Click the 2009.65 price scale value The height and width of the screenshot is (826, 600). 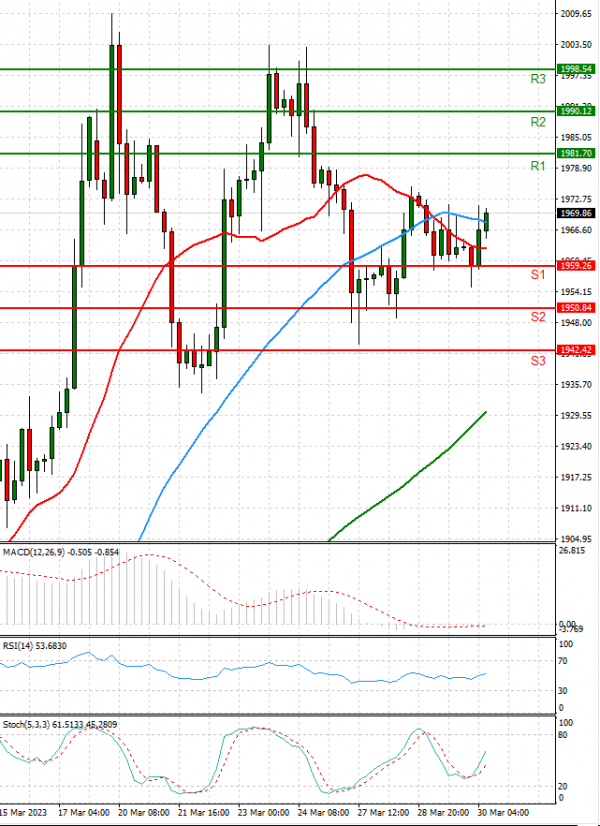(x=576, y=14)
